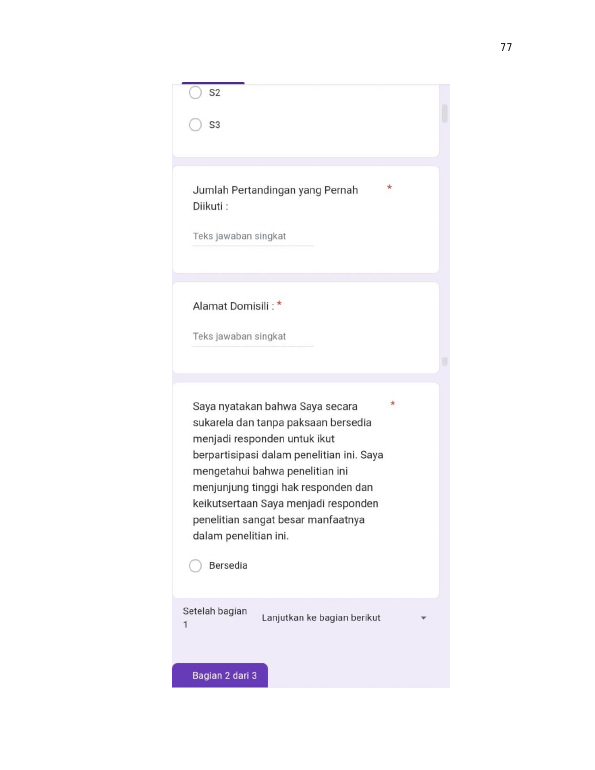This screenshot has width=595, height=770.
Task: Click the lower small scrollbar handle
Action: 445,362
